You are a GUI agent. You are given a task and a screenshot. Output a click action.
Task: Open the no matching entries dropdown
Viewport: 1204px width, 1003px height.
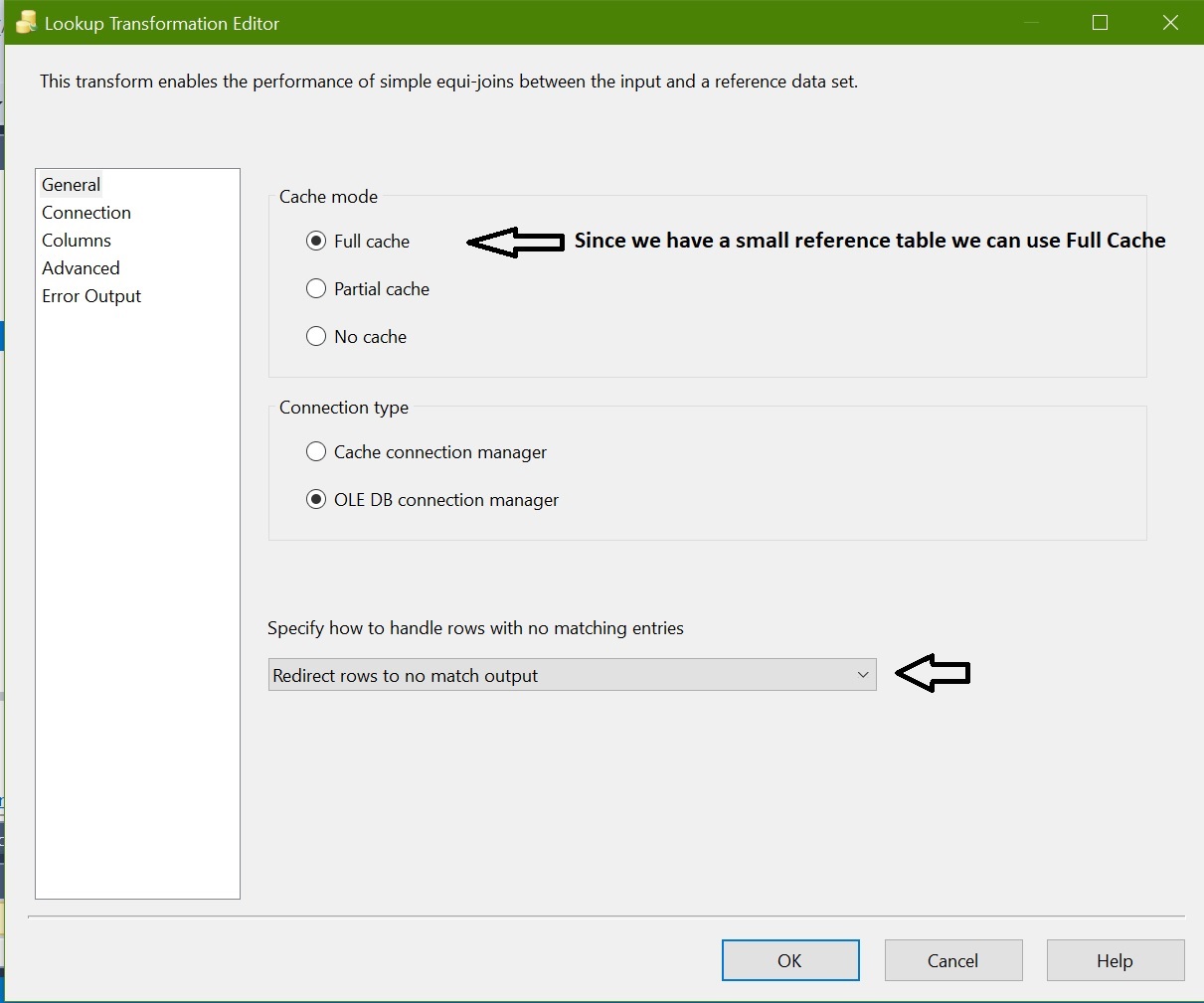(573, 675)
